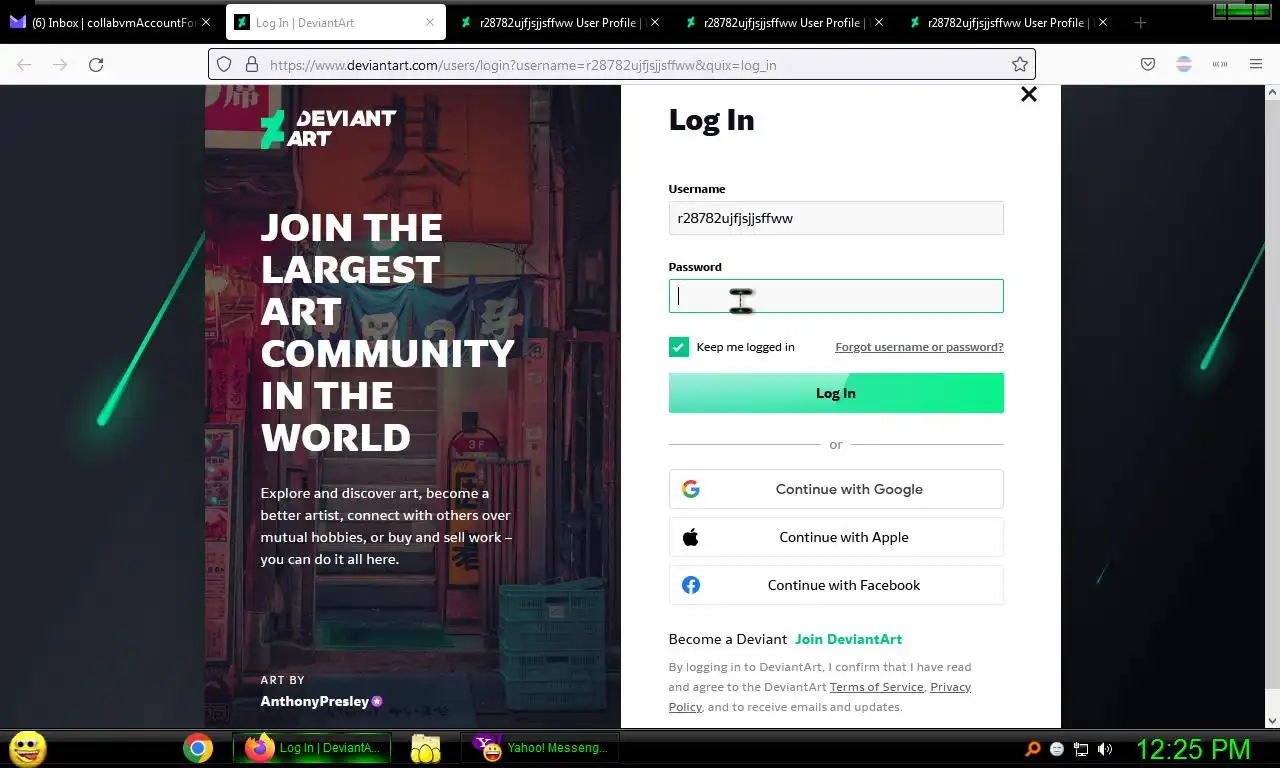Reload the page with the refresh icon

96,64
